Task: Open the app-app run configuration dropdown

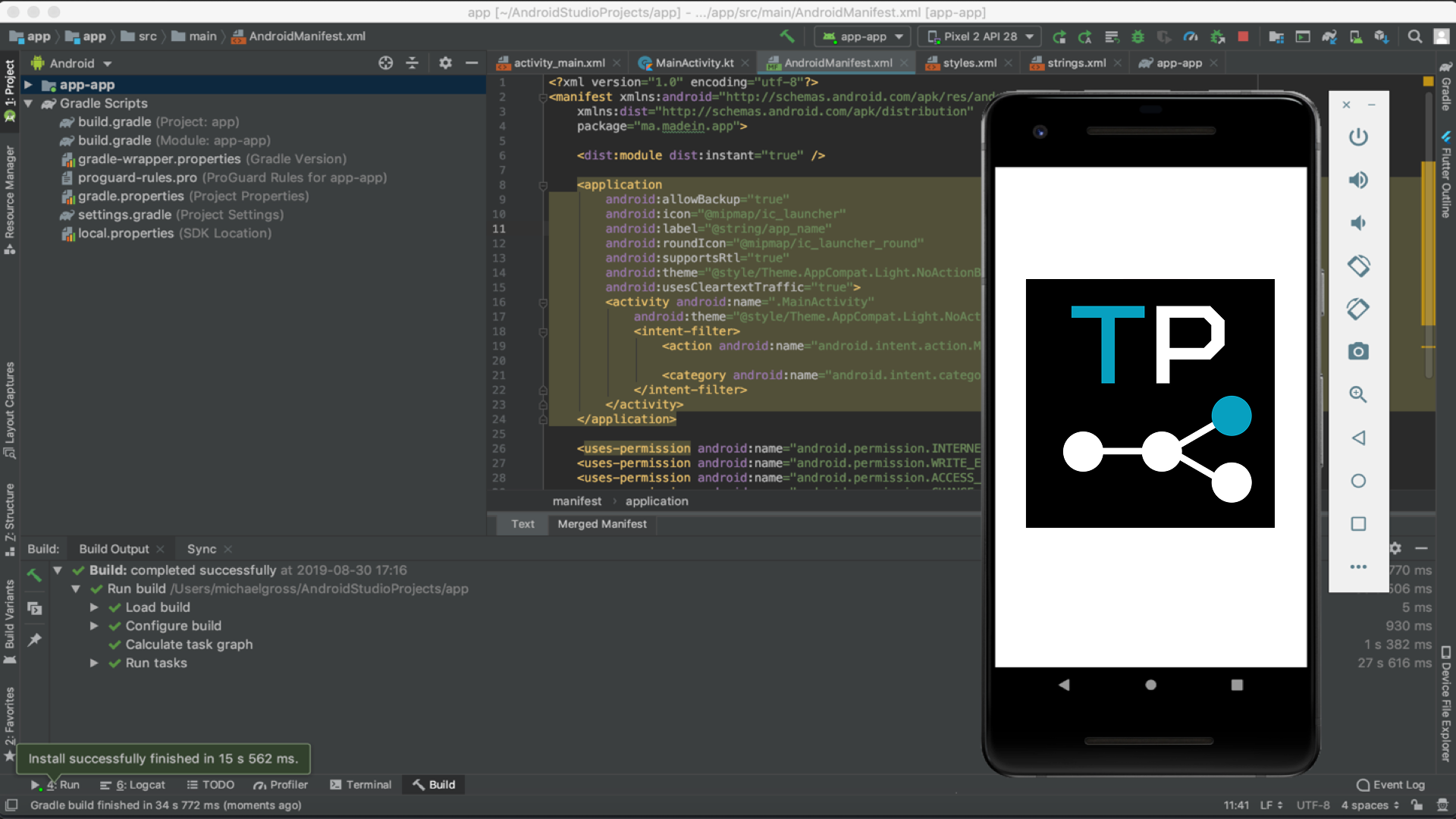Action: point(863,36)
